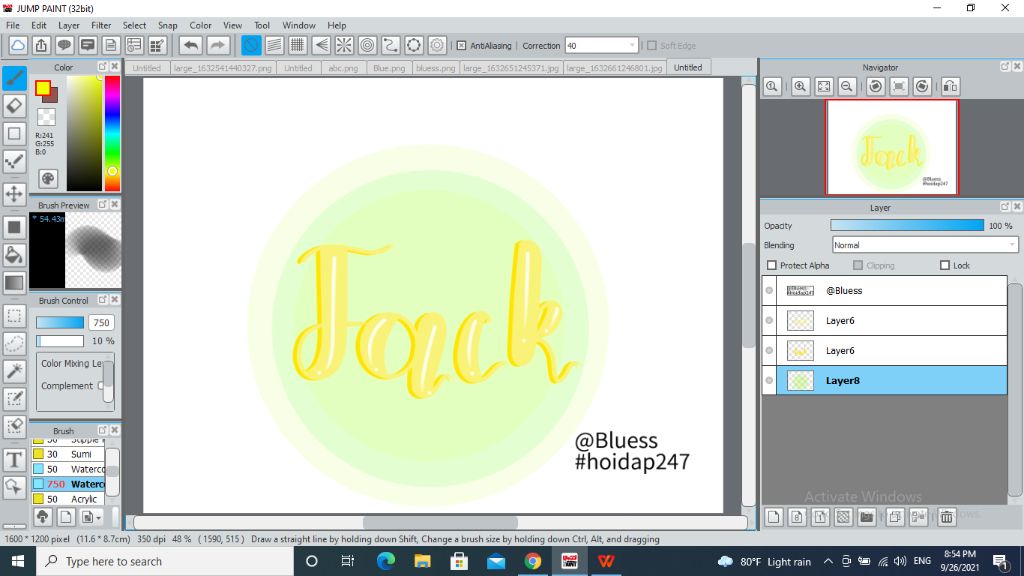Close the Brush Preview panel
The image size is (1024, 576).
click(115, 204)
